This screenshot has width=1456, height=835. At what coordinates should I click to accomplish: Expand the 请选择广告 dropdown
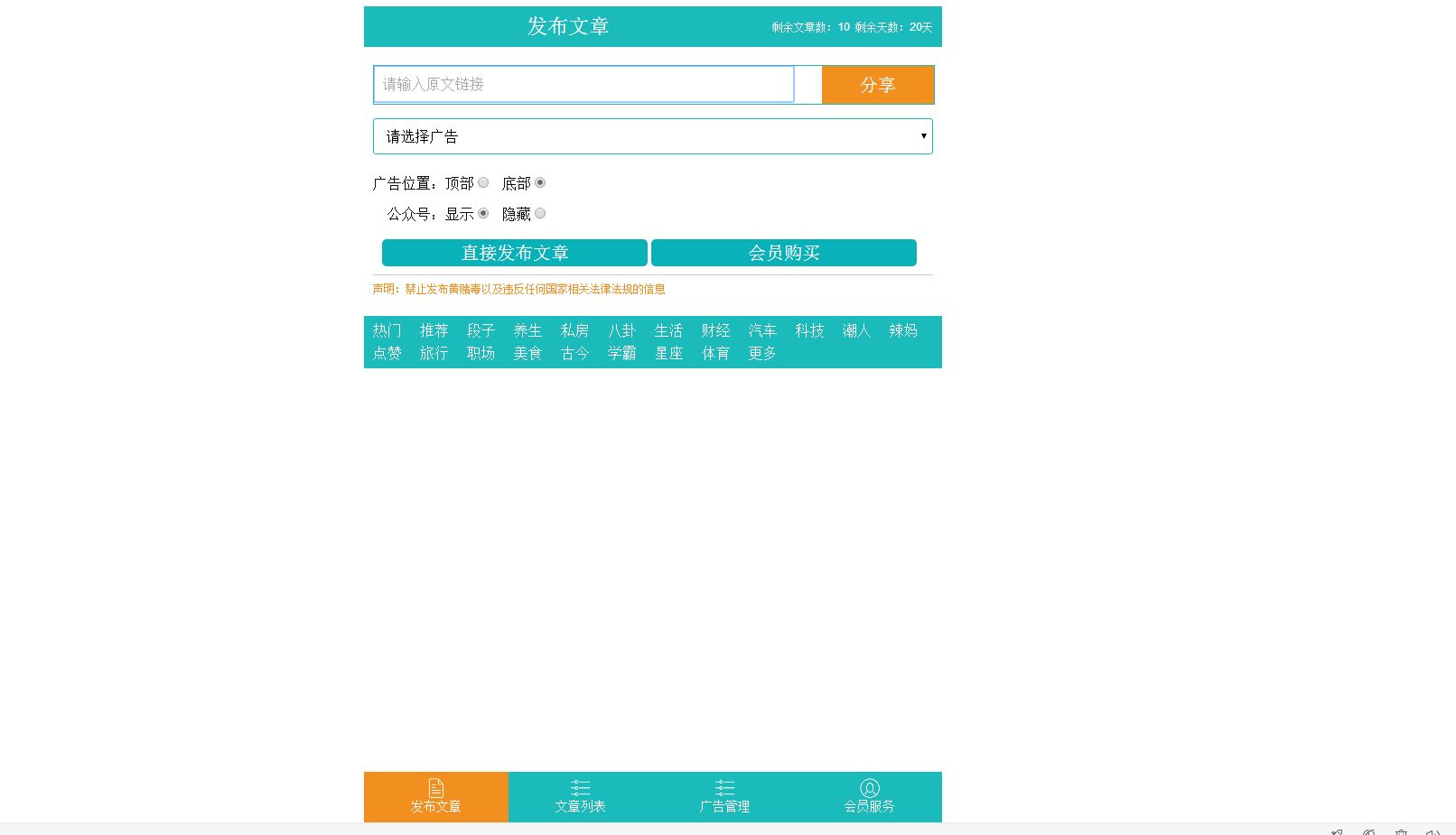point(653,136)
